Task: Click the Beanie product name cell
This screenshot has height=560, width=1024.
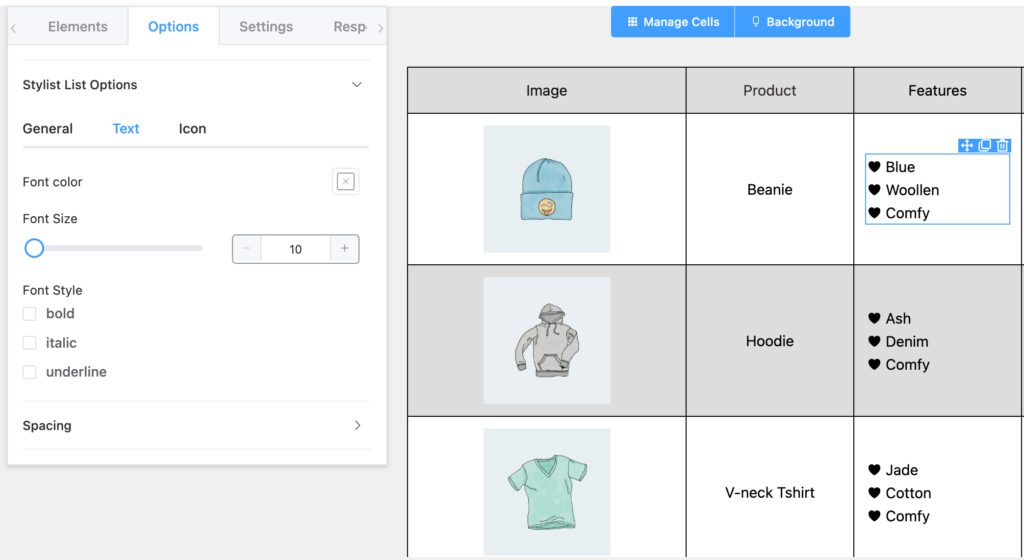Action: click(x=769, y=189)
